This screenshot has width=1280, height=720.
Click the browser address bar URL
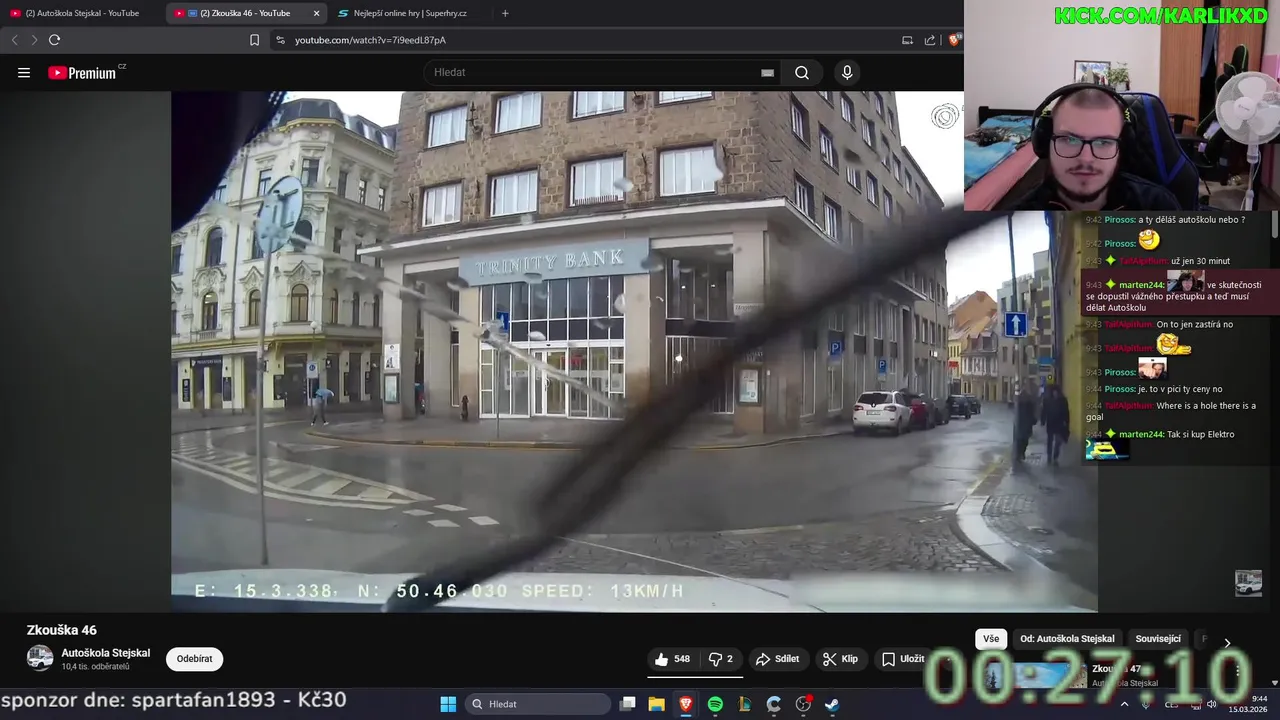(x=370, y=40)
